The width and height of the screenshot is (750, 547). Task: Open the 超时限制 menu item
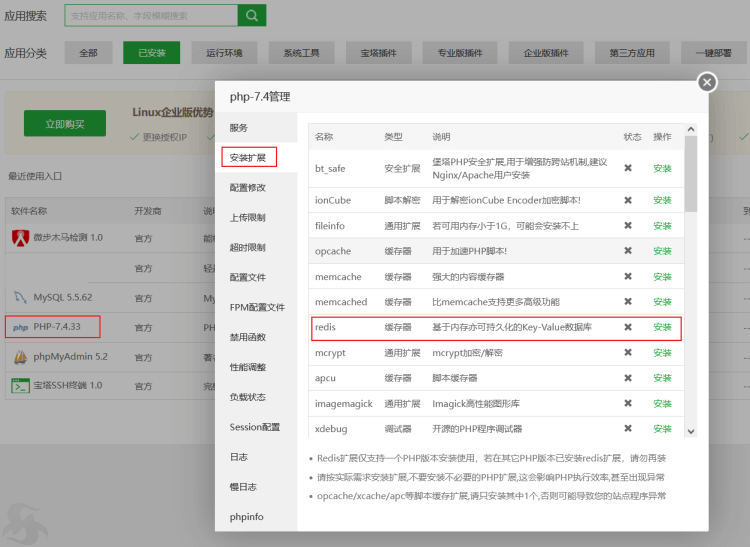point(256,247)
